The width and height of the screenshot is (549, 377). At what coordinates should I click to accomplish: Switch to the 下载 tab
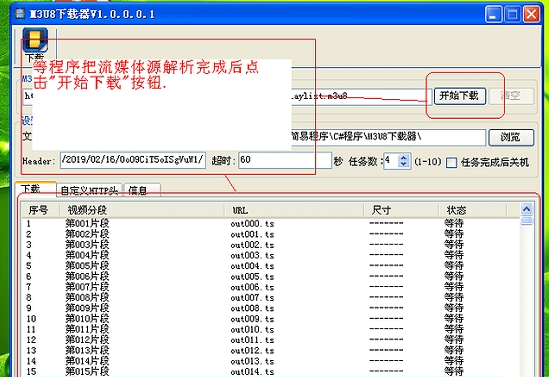tap(35, 189)
